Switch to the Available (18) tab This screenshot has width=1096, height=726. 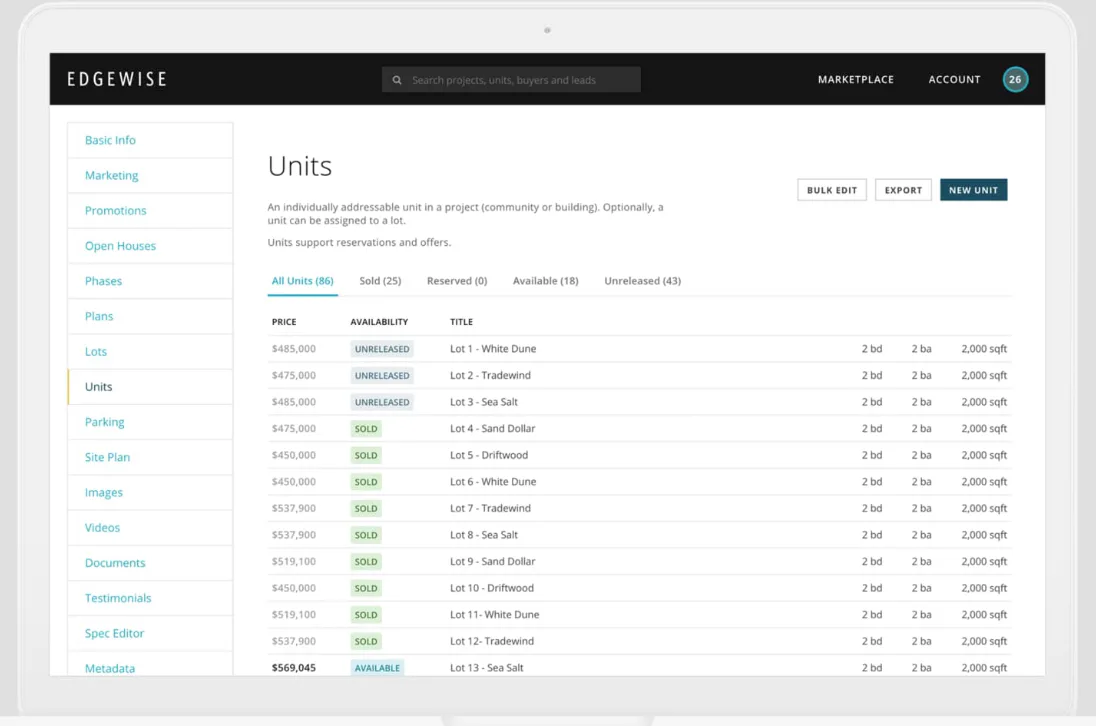tap(545, 281)
